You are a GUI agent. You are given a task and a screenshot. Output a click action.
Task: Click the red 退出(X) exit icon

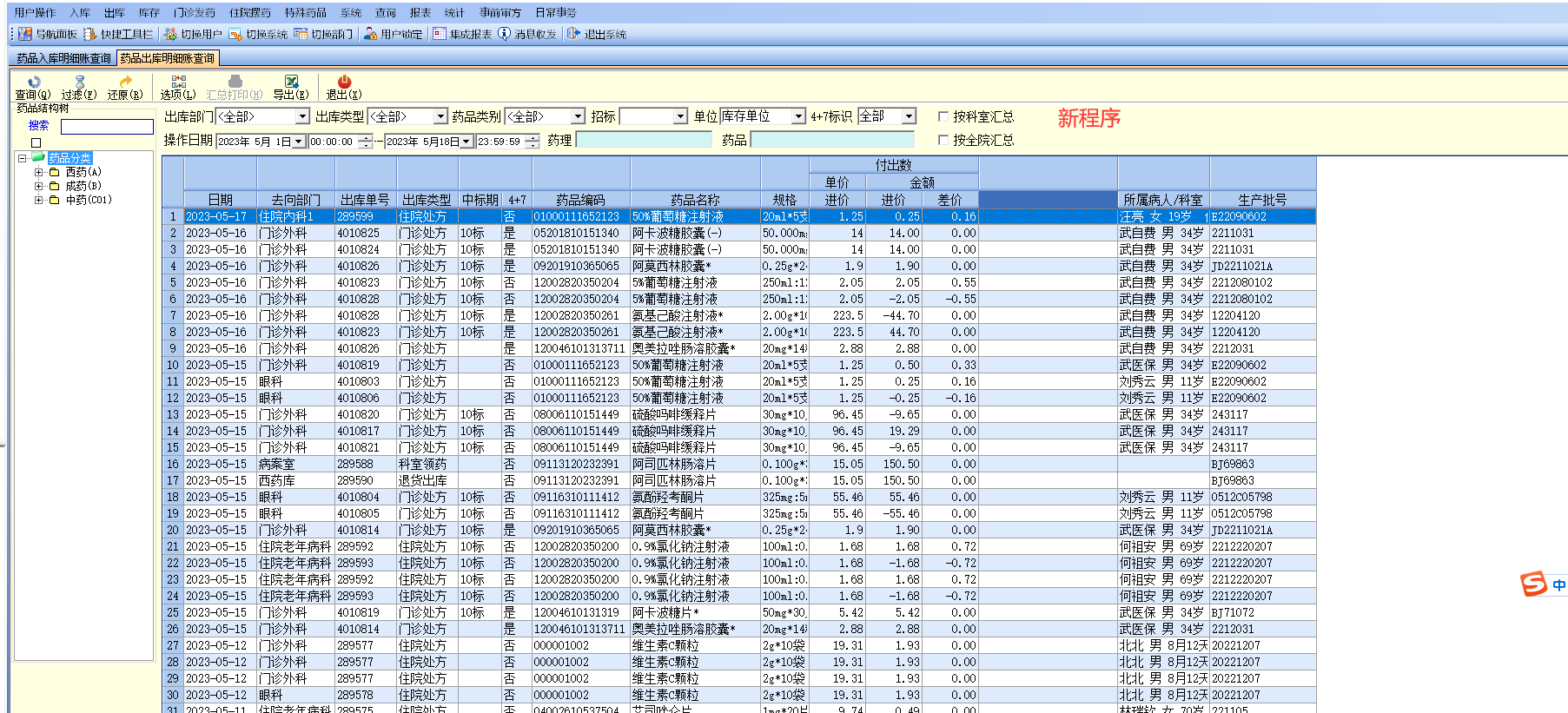click(x=344, y=82)
